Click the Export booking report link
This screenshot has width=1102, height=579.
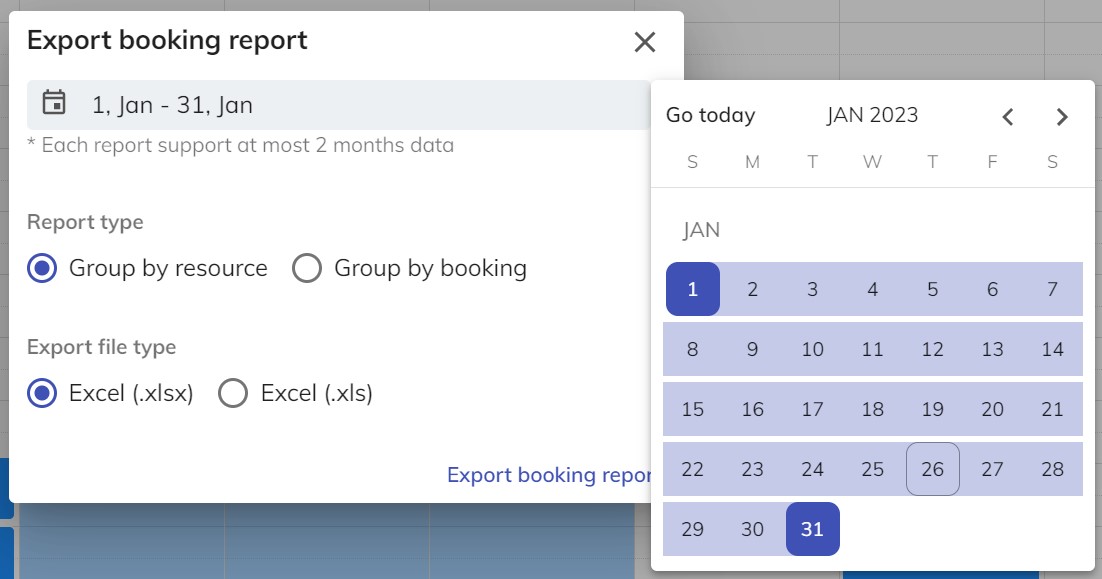(x=548, y=475)
